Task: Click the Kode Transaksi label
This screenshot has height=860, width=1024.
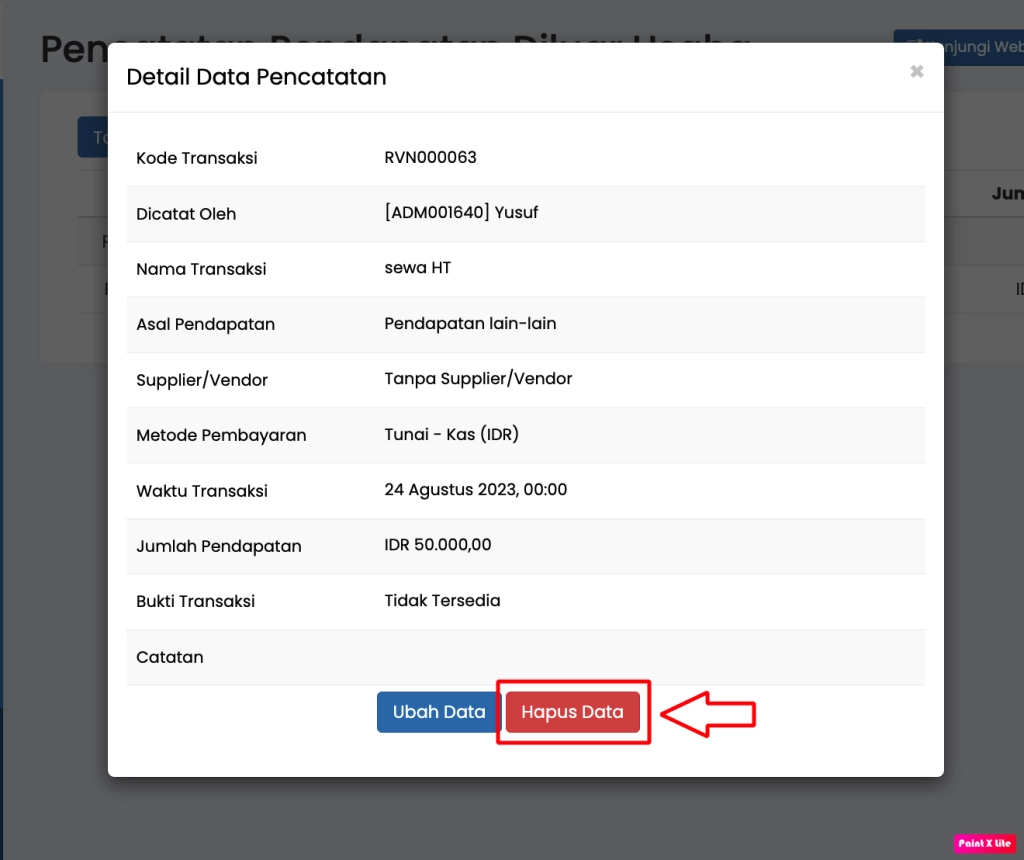Action: pyautogui.click(x=196, y=158)
